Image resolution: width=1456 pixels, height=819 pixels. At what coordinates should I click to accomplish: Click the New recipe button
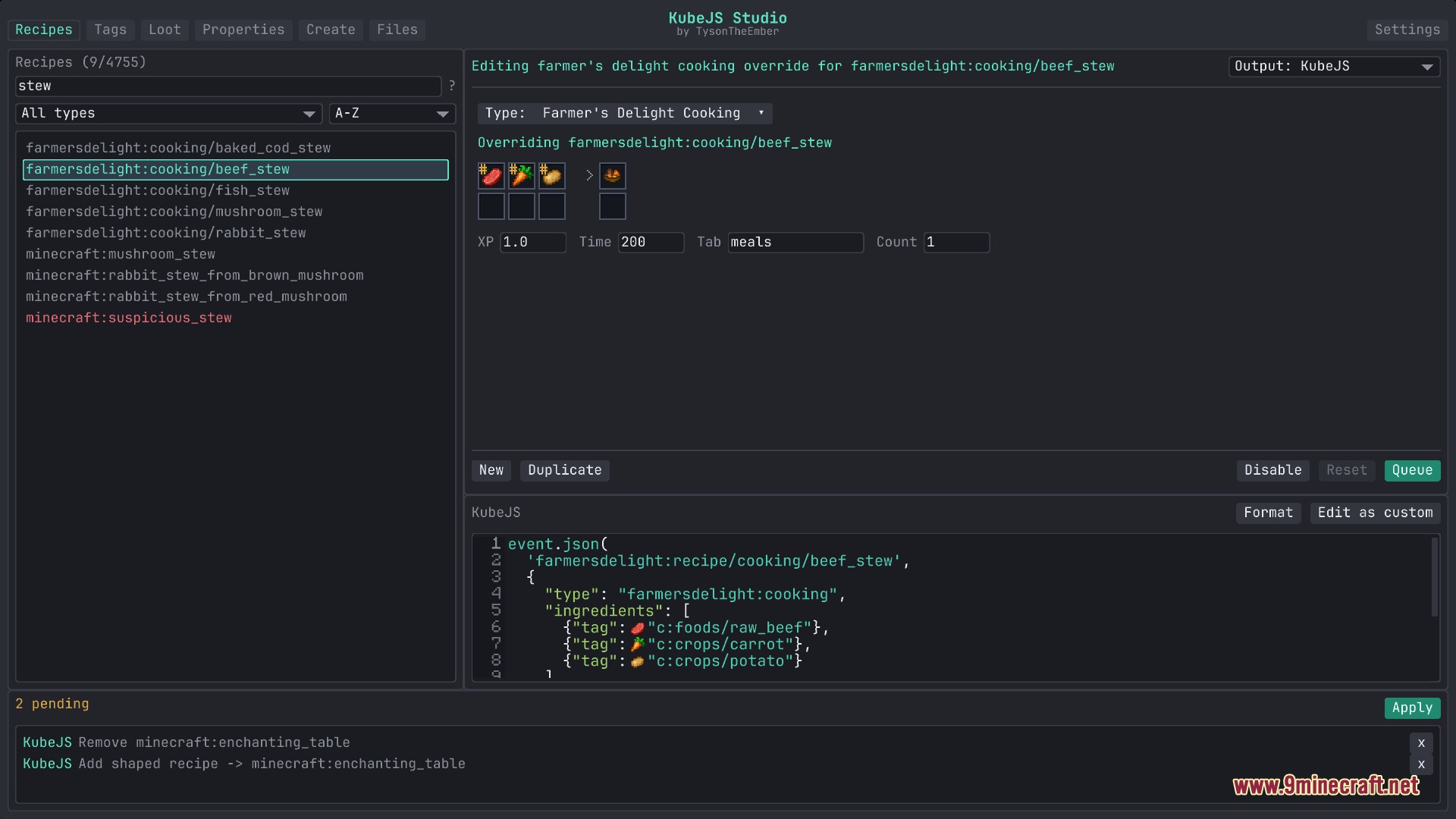click(x=491, y=470)
